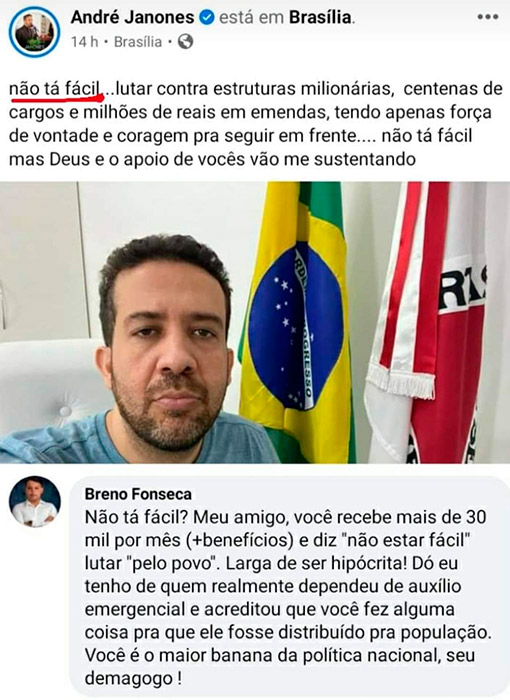Click the red-underlined "não tá fácil" phrase

(56, 88)
